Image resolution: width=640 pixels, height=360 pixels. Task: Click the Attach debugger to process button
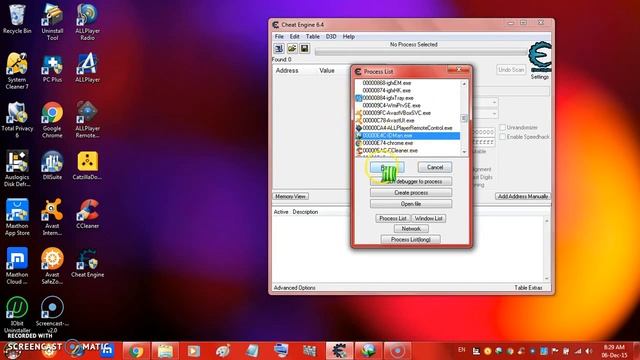[x=411, y=181]
